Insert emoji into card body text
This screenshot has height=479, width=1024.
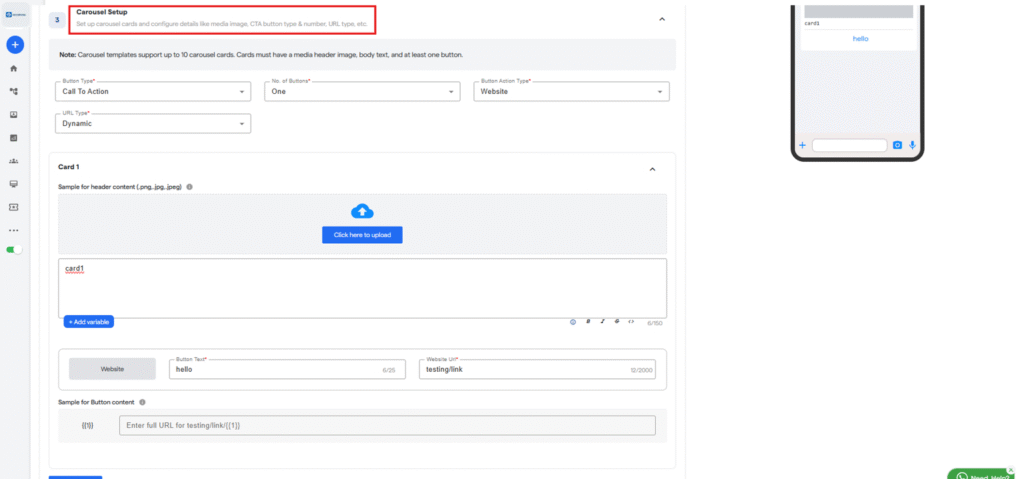pyautogui.click(x=573, y=322)
